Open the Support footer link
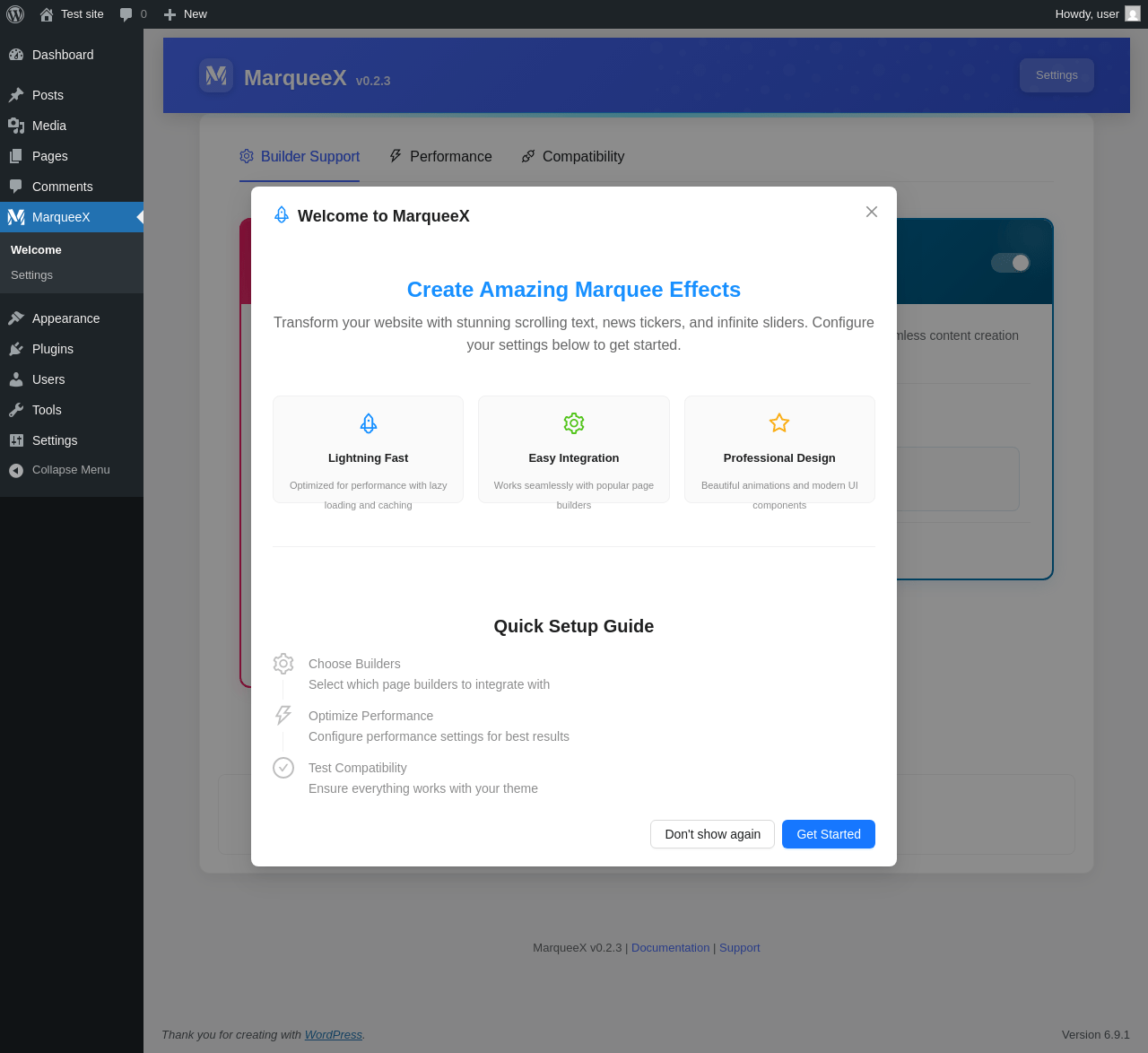This screenshot has height=1053, width=1148. (739, 948)
